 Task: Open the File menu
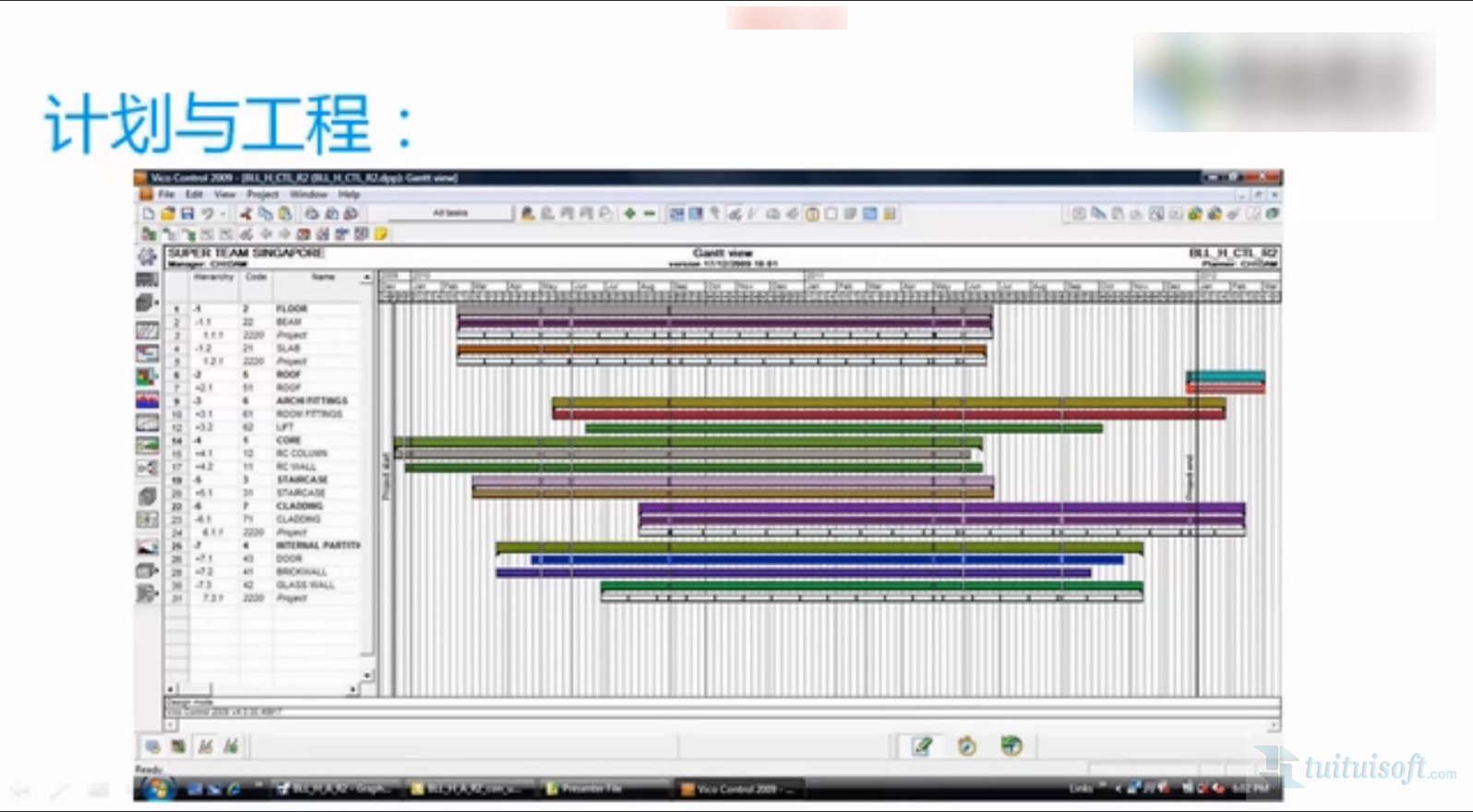tap(166, 195)
